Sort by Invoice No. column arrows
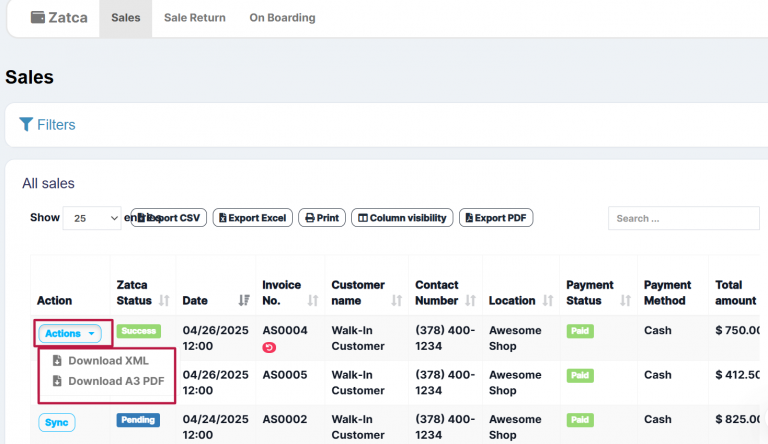 pyautogui.click(x=313, y=300)
